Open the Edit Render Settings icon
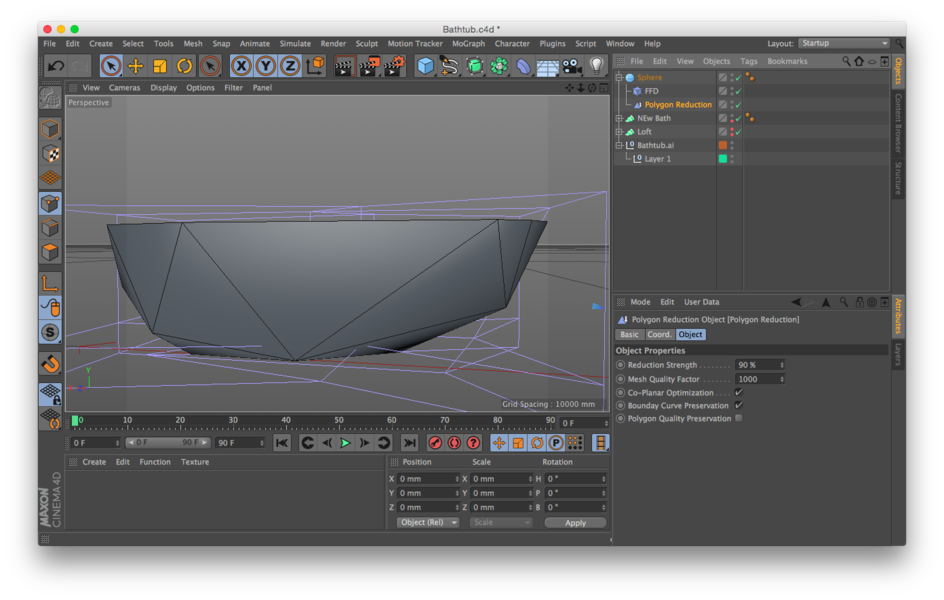The image size is (944, 600). coord(394,66)
